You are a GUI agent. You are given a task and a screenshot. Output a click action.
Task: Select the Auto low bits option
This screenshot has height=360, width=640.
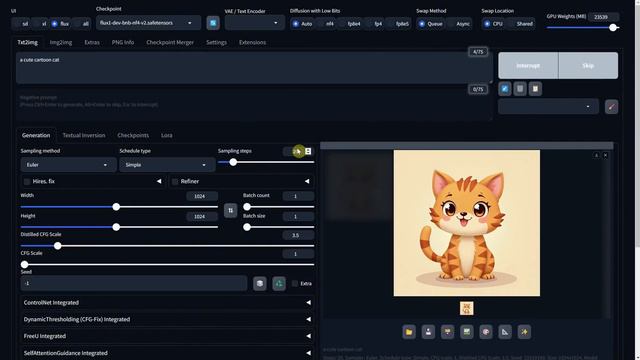coord(302,24)
